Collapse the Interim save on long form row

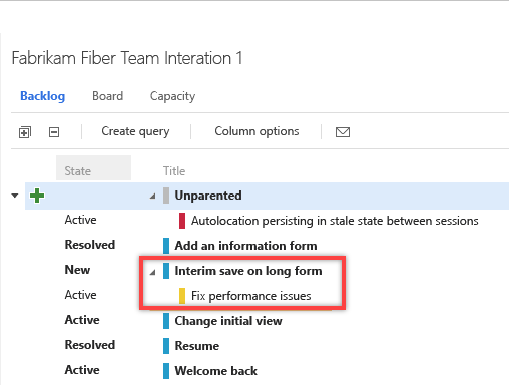pos(153,272)
